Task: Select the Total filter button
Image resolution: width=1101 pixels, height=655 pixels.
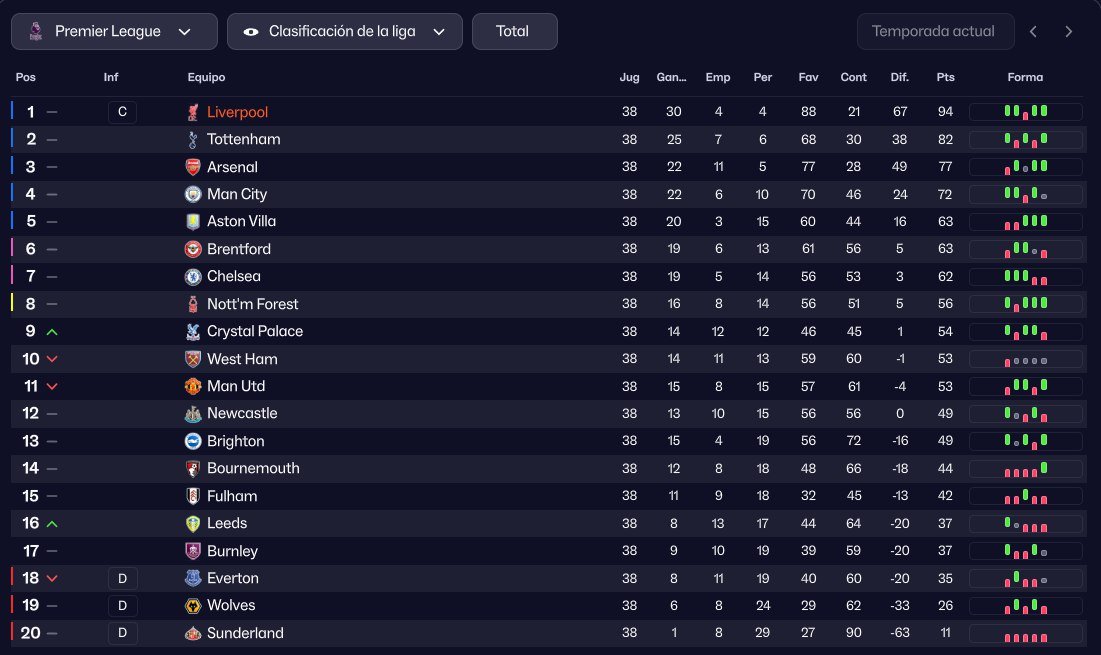Action: [513, 31]
